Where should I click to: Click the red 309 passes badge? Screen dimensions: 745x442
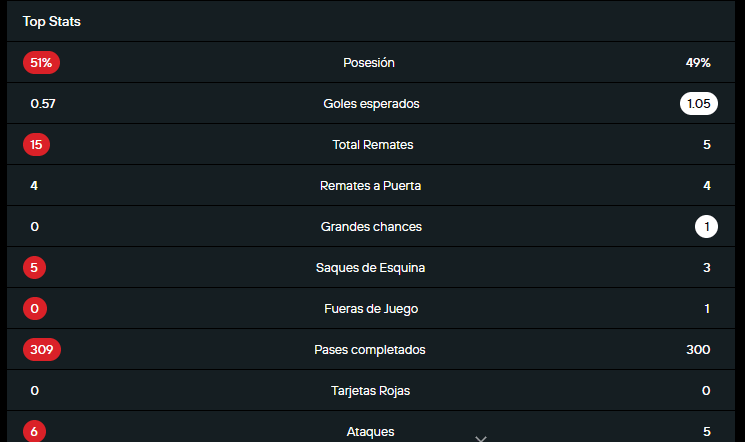coord(42,349)
